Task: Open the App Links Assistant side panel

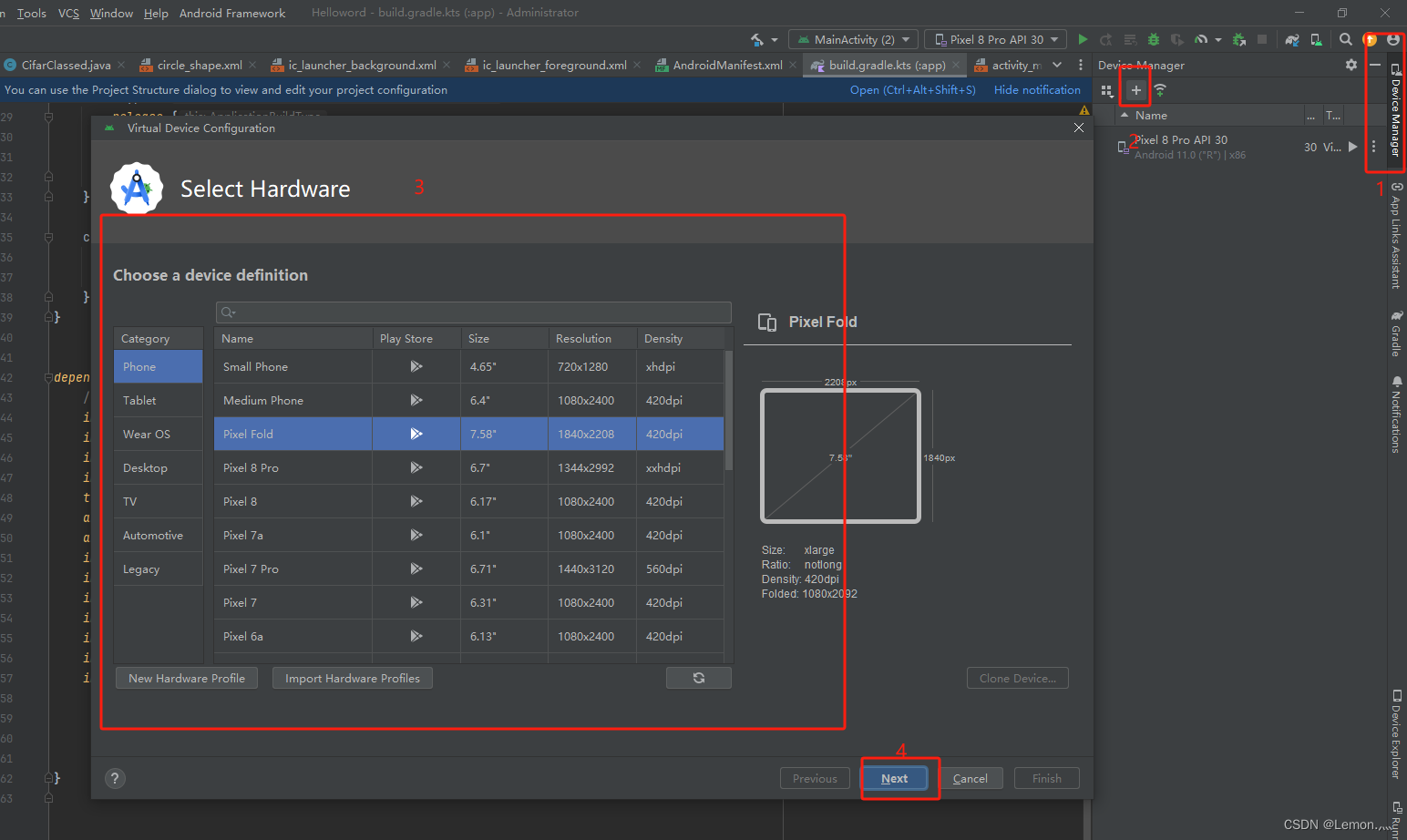Action: pos(1395,235)
